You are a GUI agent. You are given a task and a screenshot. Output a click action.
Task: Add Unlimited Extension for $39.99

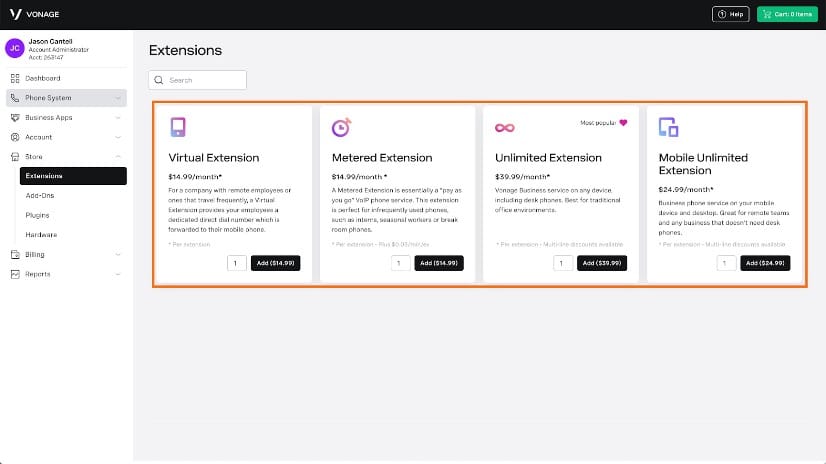click(x=602, y=263)
